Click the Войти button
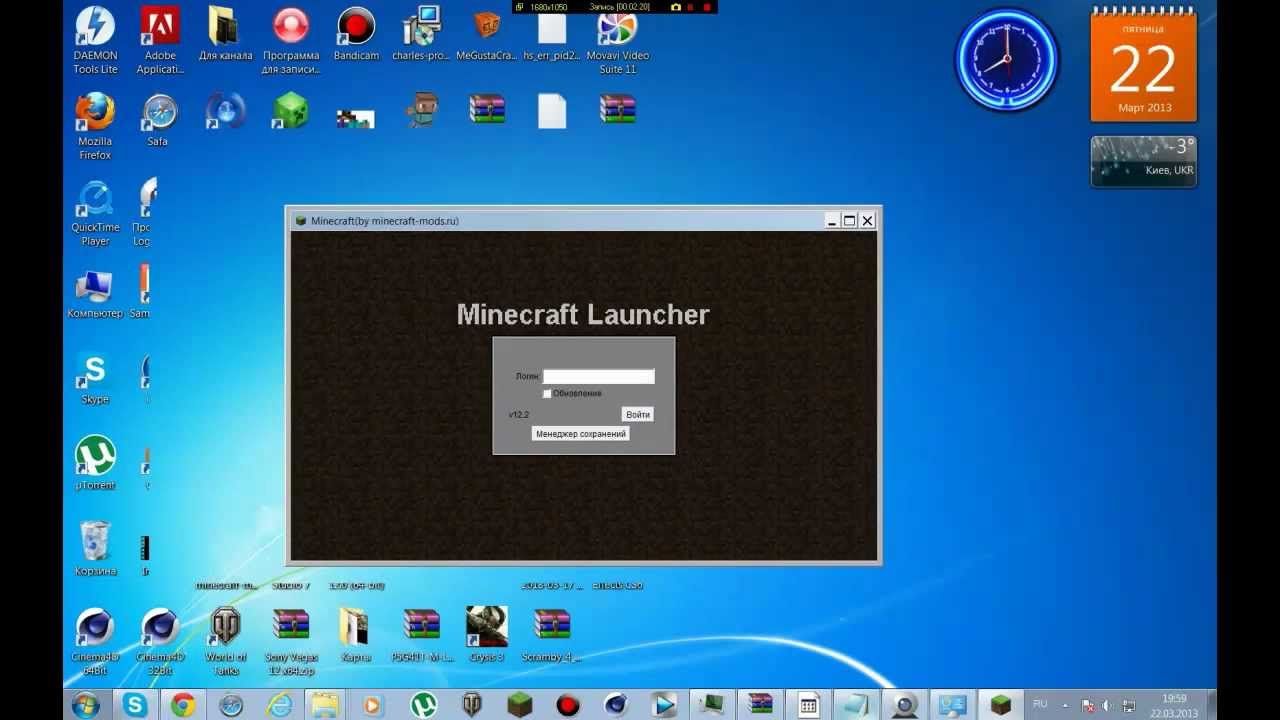The height and width of the screenshot is (720, 1280). 637,414
